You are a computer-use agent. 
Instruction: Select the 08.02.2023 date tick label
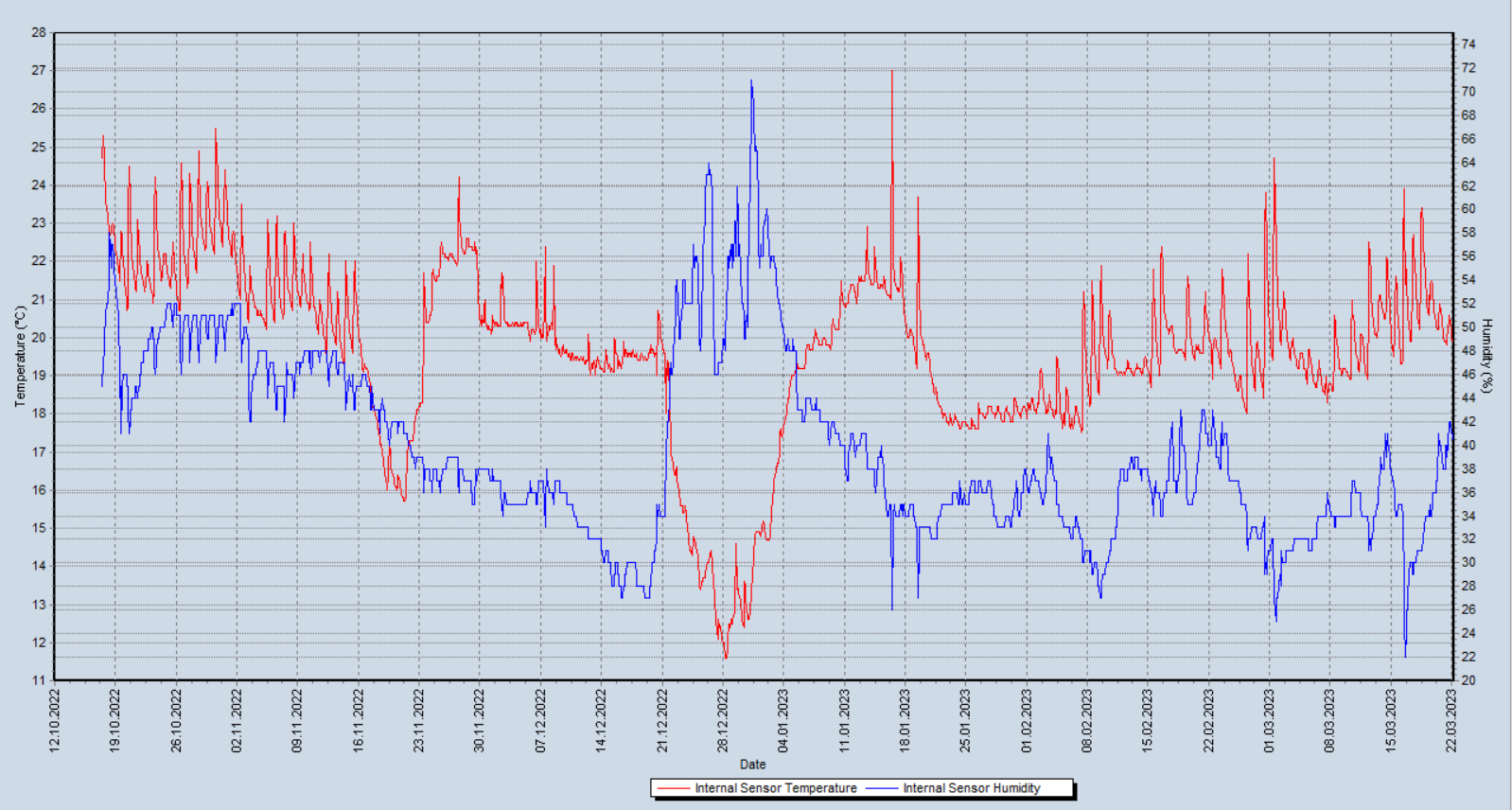[x=1087, y=720]
